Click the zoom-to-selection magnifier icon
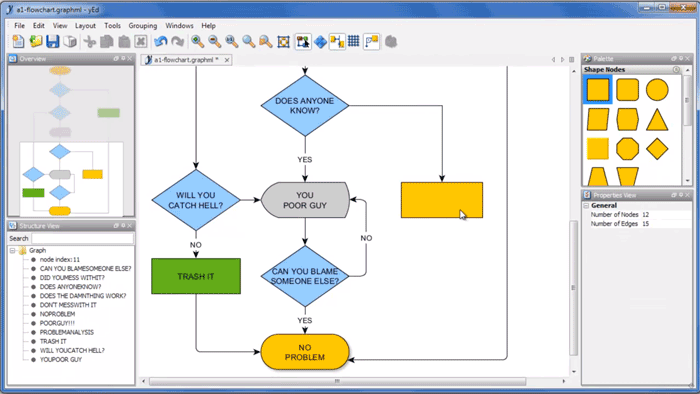Viewport: 700px width, 394px height. [x=266, y=41]
